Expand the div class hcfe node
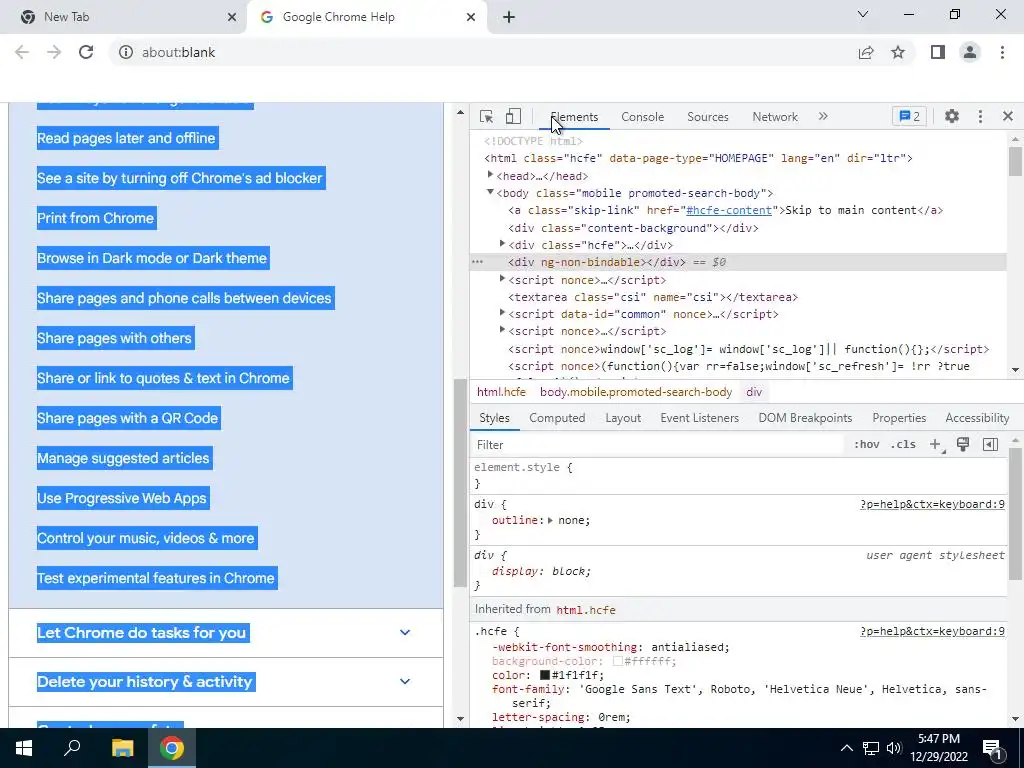The image size is (1024, 768). tap(502, 244)
